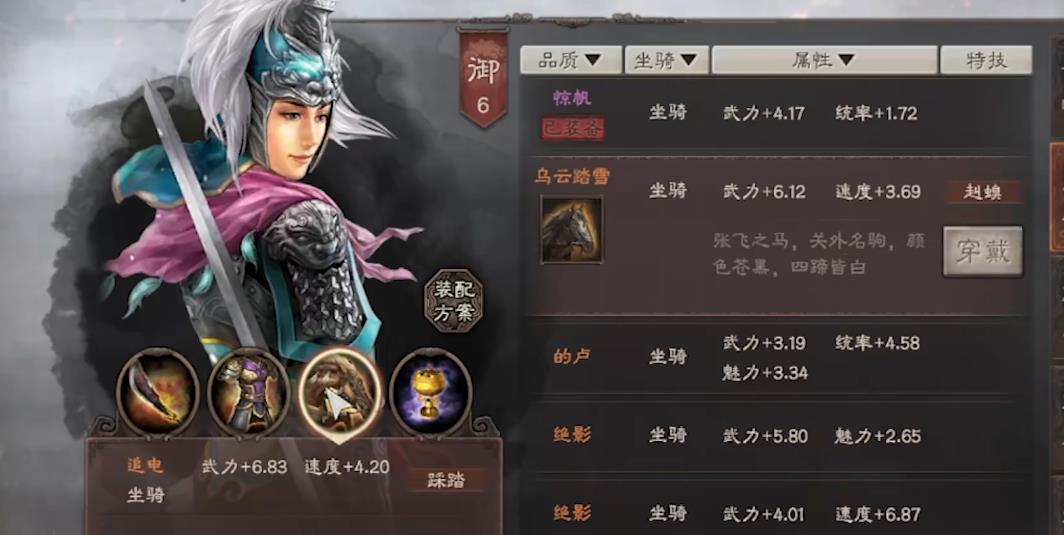The width and height of the screenshot is (1064, 535).
Task: Select the 的卢 mount row
Action: pyautogui.click(x=776, y=357)
